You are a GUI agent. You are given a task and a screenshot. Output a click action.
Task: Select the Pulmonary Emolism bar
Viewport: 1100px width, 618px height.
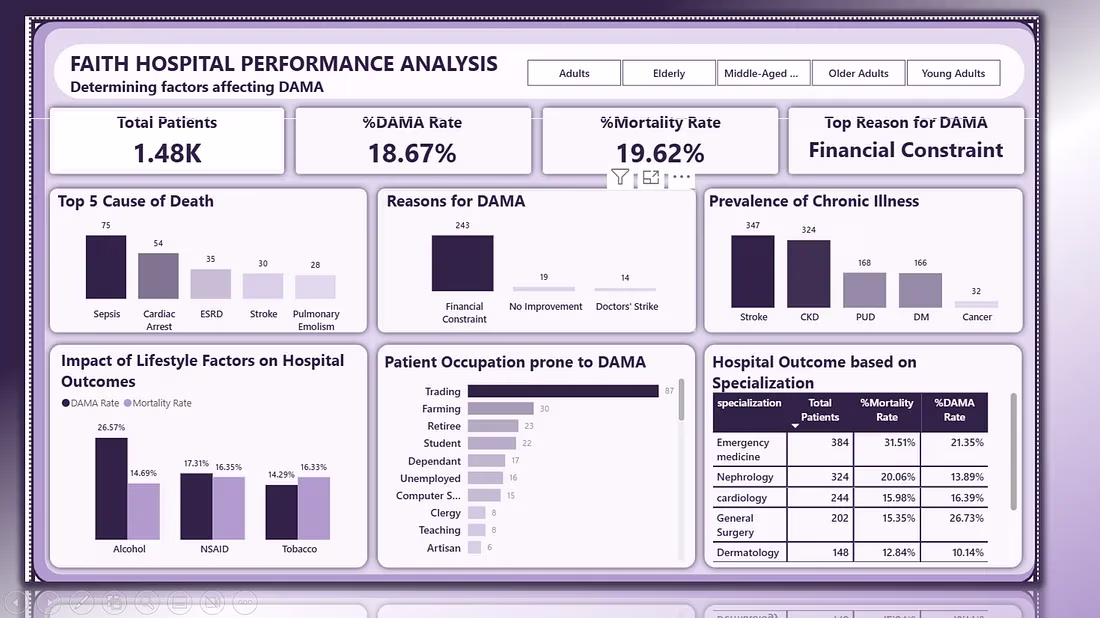pos(315,287)
